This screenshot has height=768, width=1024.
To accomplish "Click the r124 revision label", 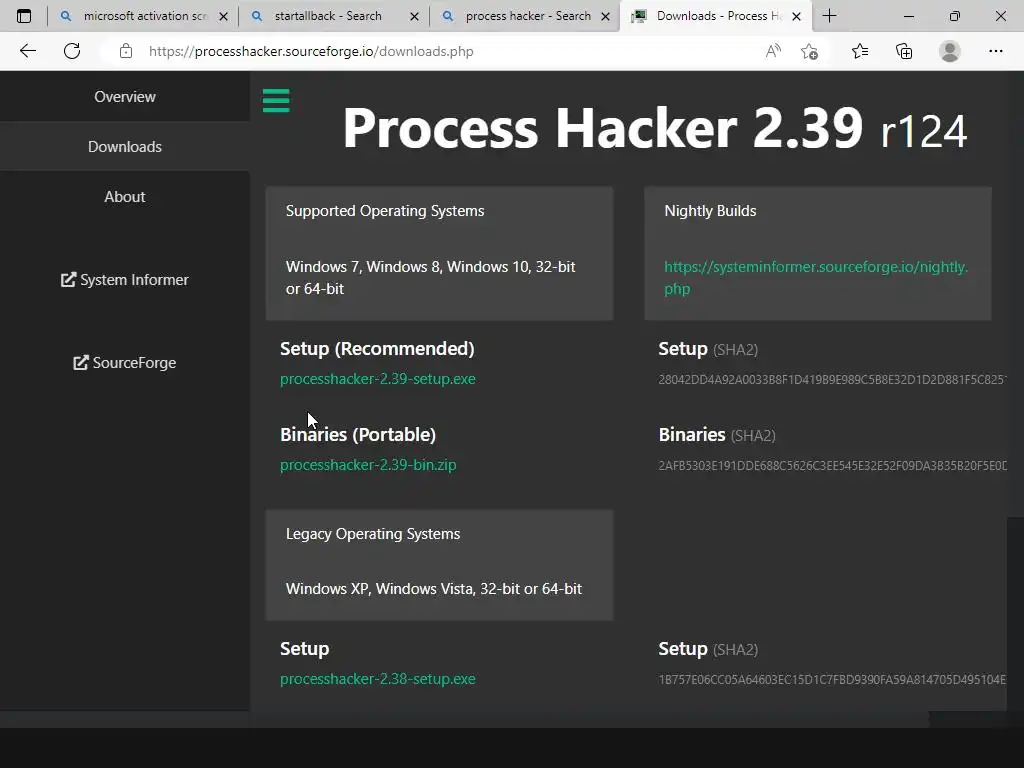I will click(924, 131).
